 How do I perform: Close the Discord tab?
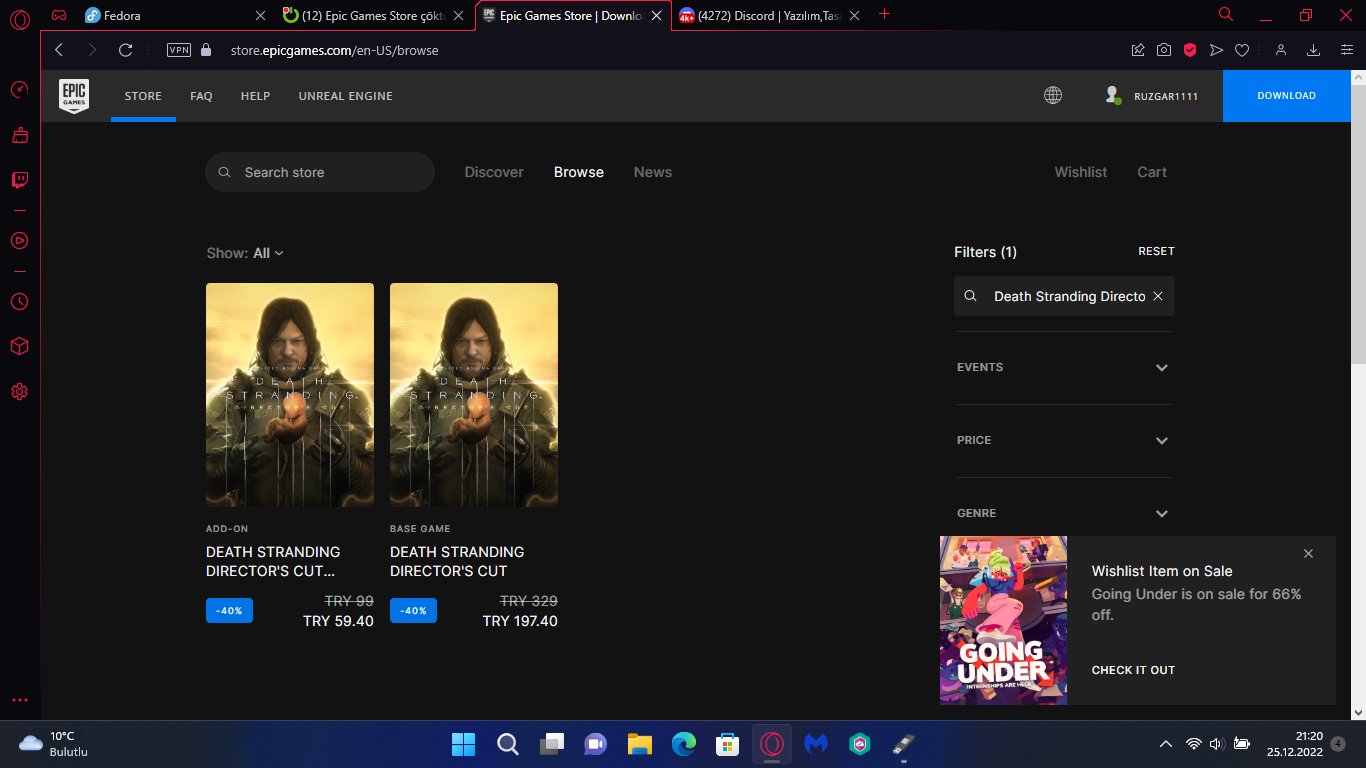pos(857,16)
